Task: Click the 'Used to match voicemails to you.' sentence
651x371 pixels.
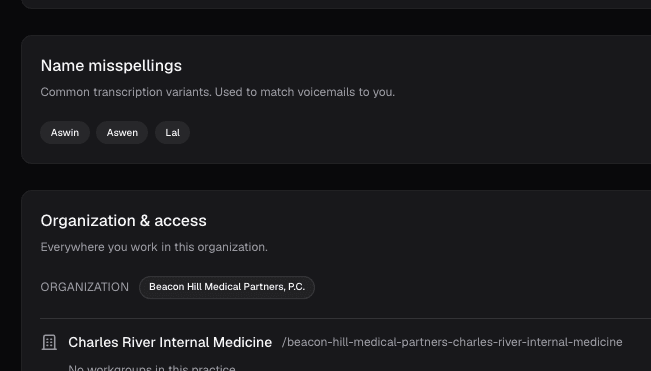Action: click(305, 92)
